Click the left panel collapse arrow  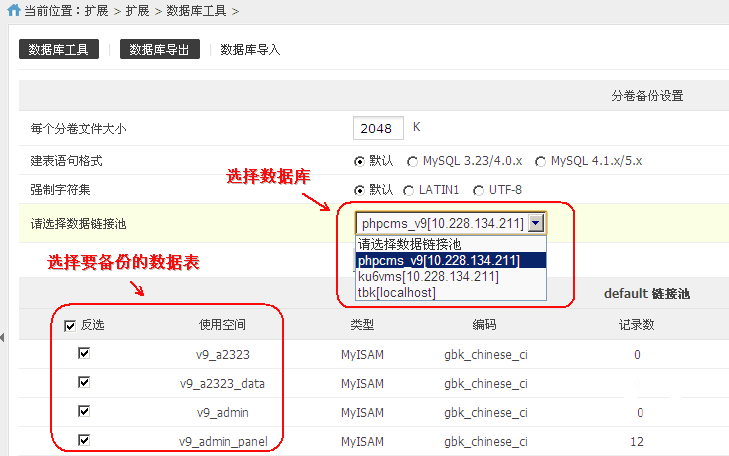pyautogui.click(x=3, y=338)
